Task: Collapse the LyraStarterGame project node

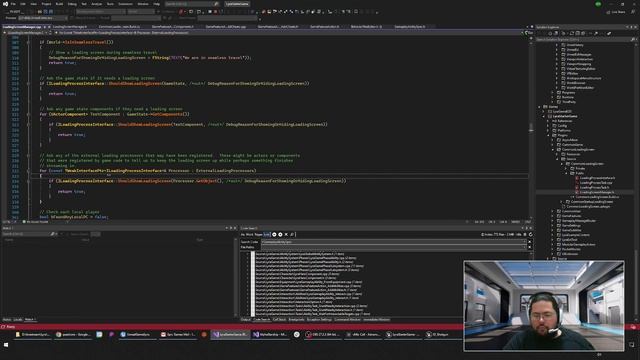Action: click(x=544, y=116)
